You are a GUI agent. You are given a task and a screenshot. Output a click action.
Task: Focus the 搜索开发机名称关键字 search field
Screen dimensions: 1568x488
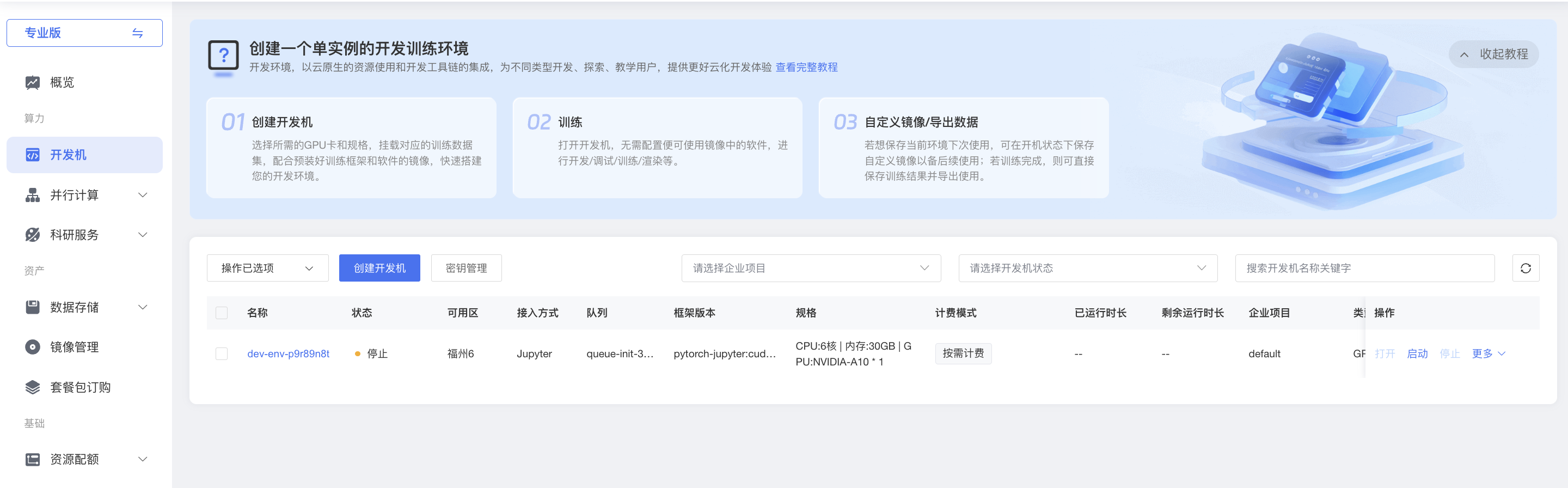(1365, 268)
